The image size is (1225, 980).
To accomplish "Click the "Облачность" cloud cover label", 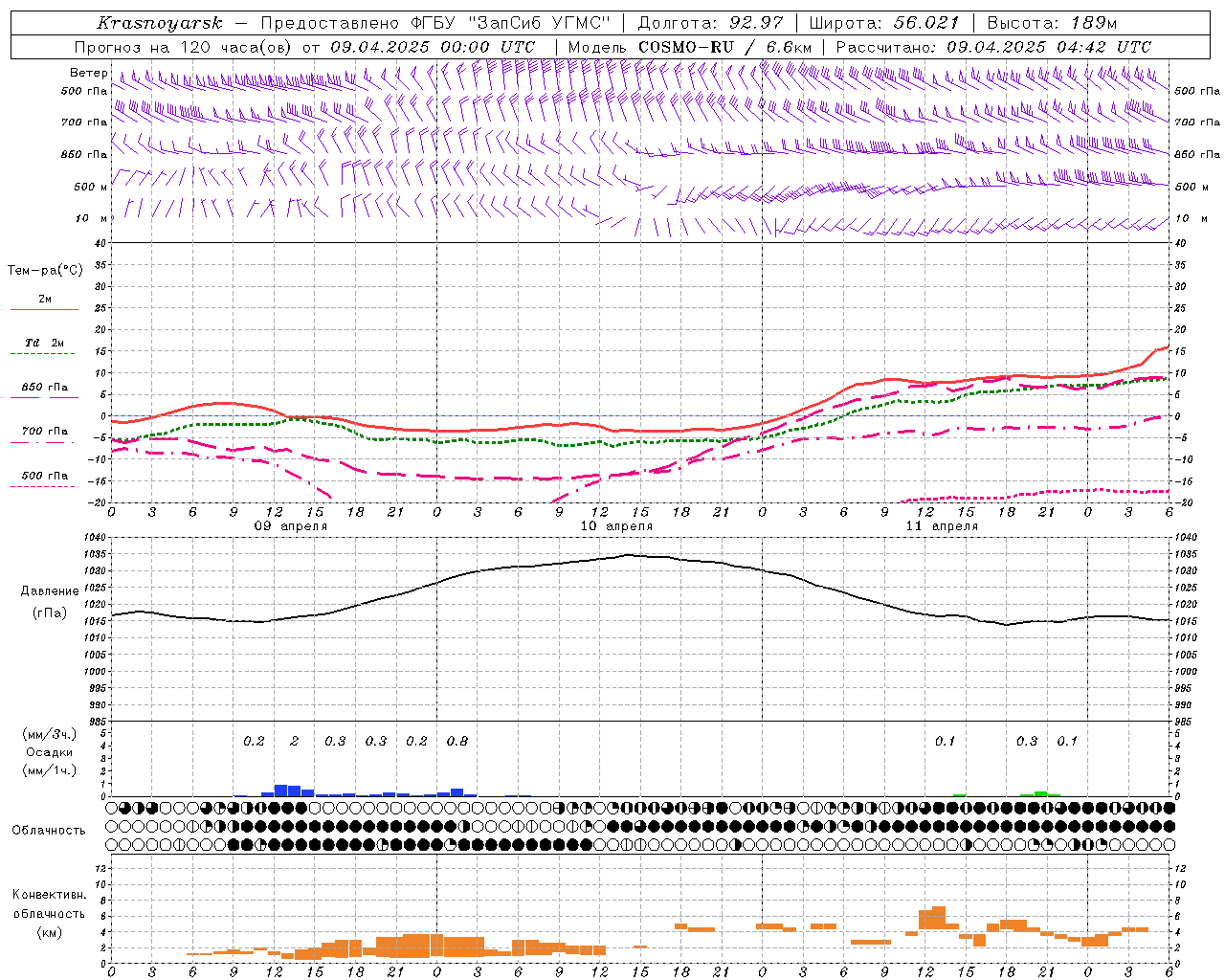I will point(49,830).
